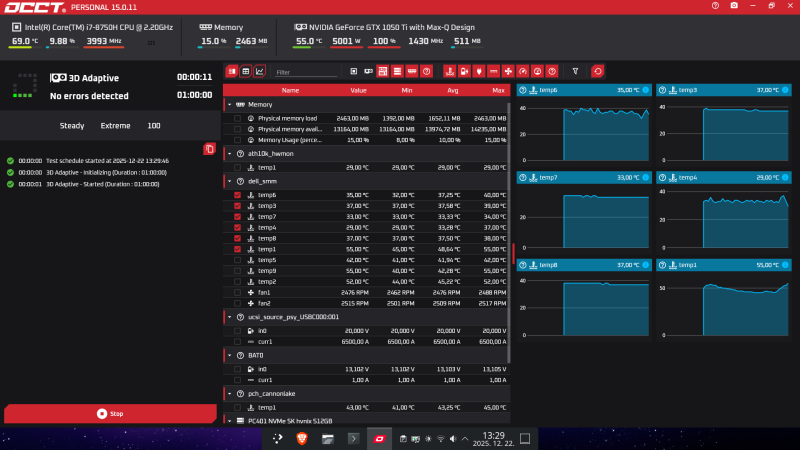Sort the table by Avg column

[453, 90]
